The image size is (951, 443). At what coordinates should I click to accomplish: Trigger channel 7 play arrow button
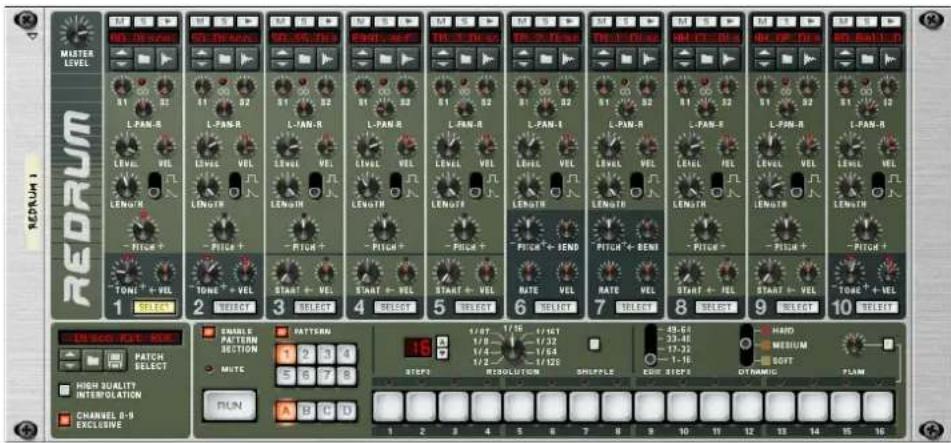coord(650,21)
